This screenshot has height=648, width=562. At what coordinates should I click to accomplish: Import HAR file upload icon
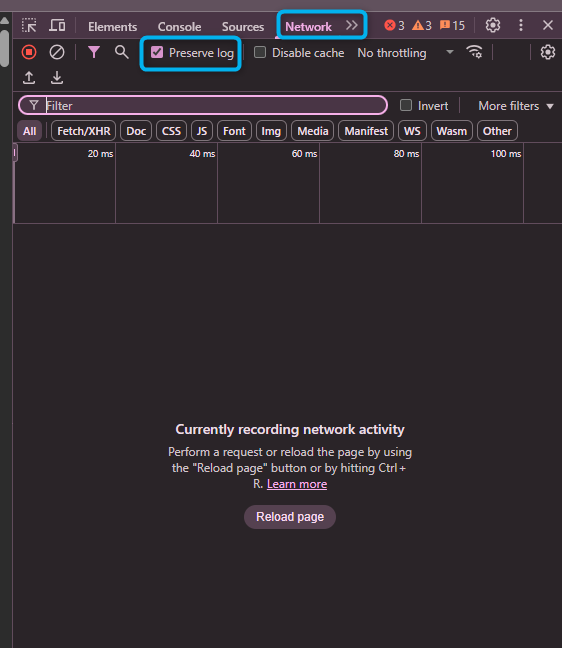pos(29,78)
